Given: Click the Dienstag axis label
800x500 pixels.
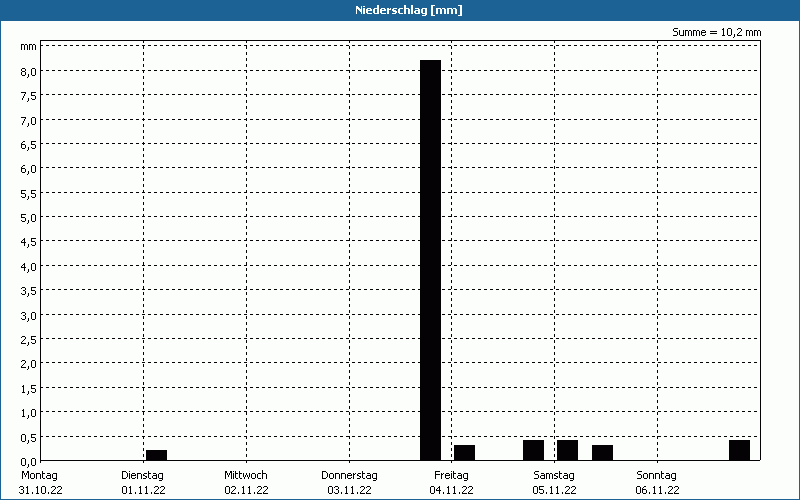Looking at the screenshot, I should (142, 476).
